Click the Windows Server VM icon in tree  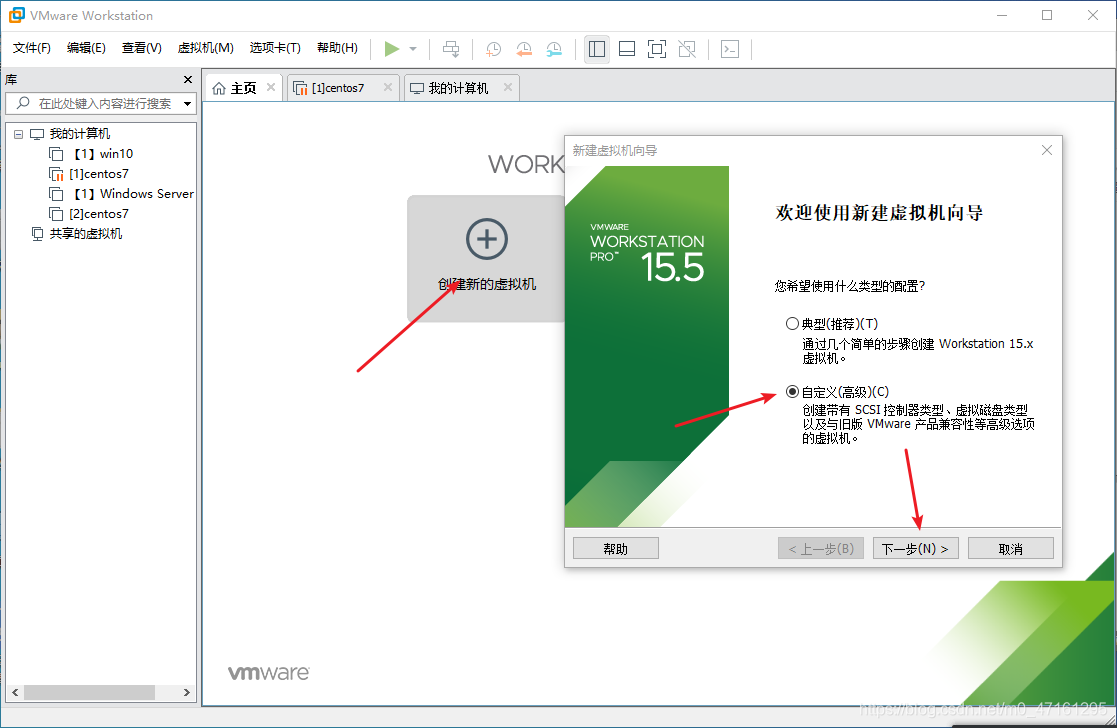(56, 194)
